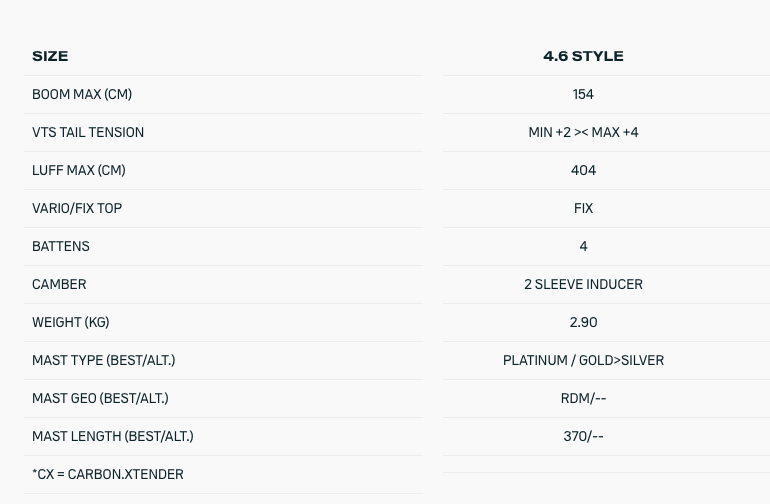Click the VARIO/FIX TOP label
Image resolution: width=770 pixels, height=504 pixels.
click(77, 208)
